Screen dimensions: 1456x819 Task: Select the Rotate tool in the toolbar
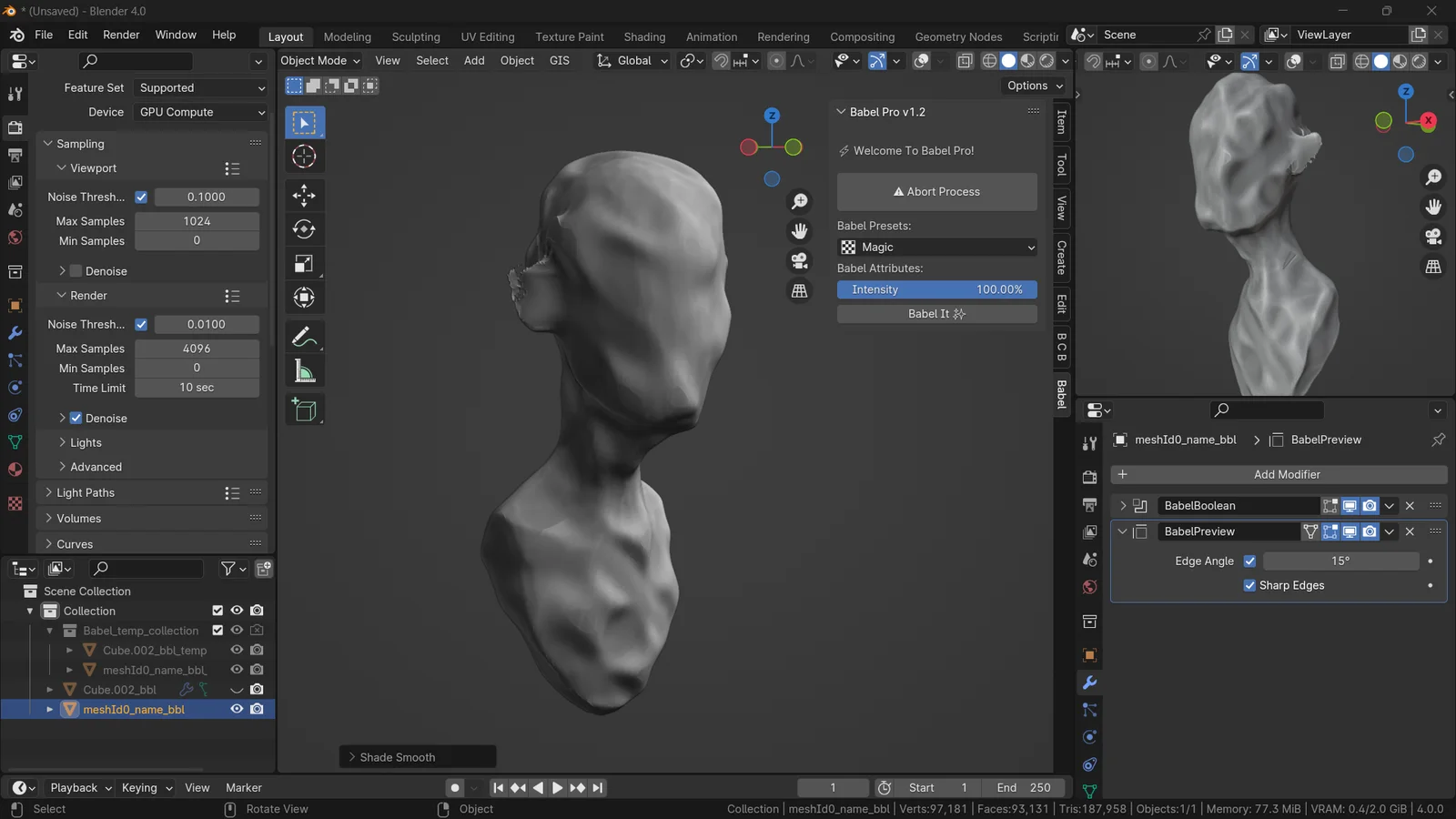[304, 229]
